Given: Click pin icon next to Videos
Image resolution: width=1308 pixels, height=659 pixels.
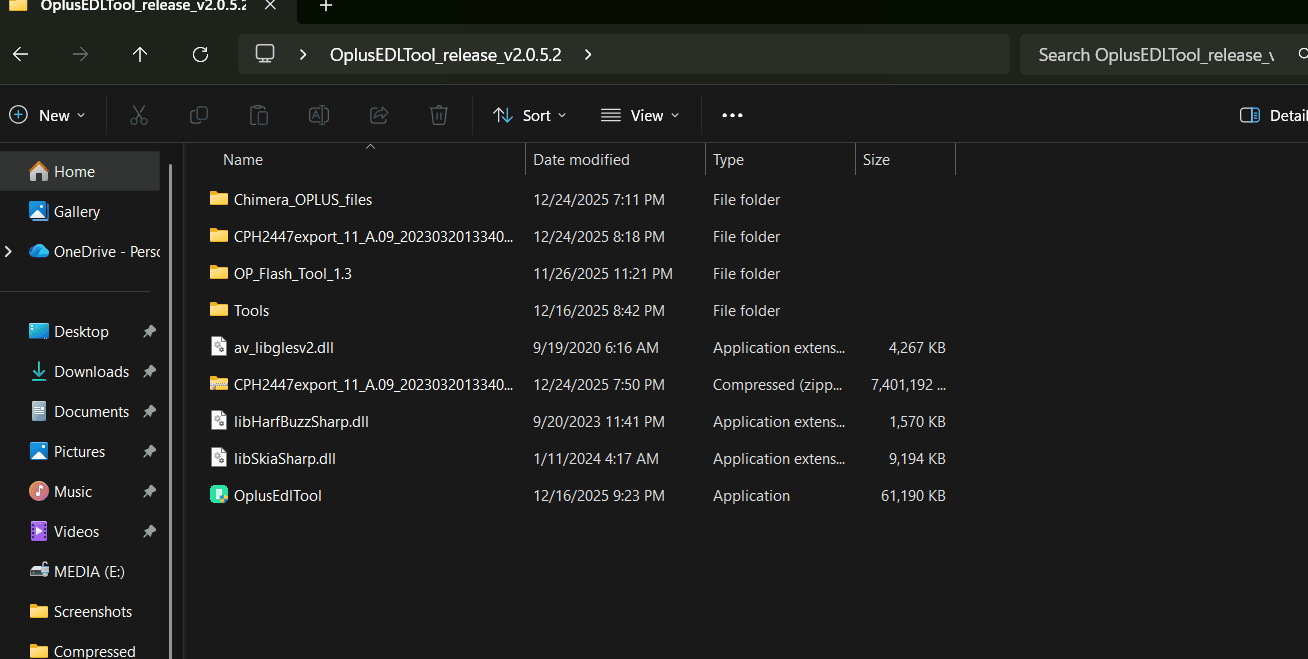Looking at the screenshot, I should pyautogui.click(x=149, y=531).
